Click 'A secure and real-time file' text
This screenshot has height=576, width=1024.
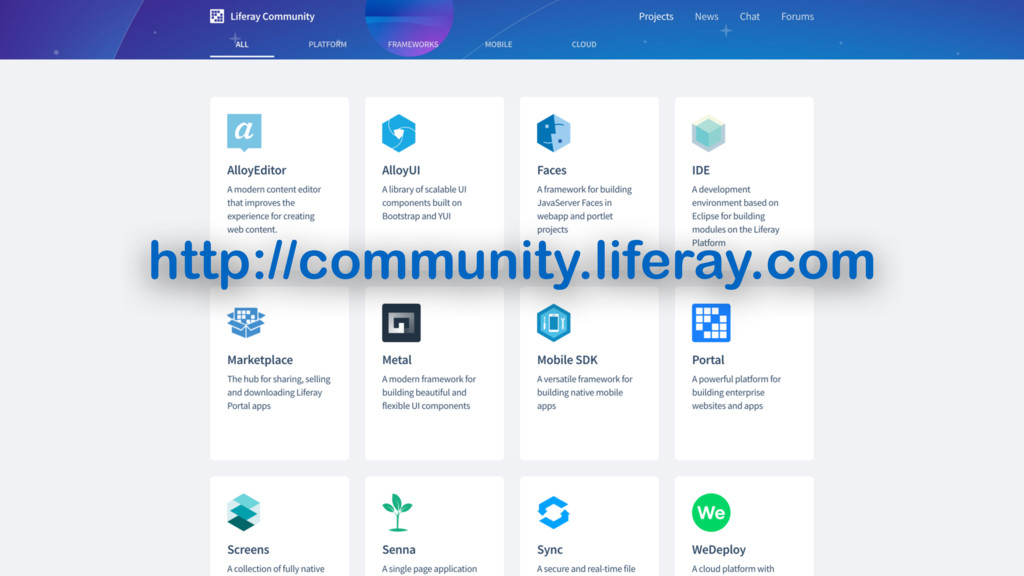[x=586, y=569]
